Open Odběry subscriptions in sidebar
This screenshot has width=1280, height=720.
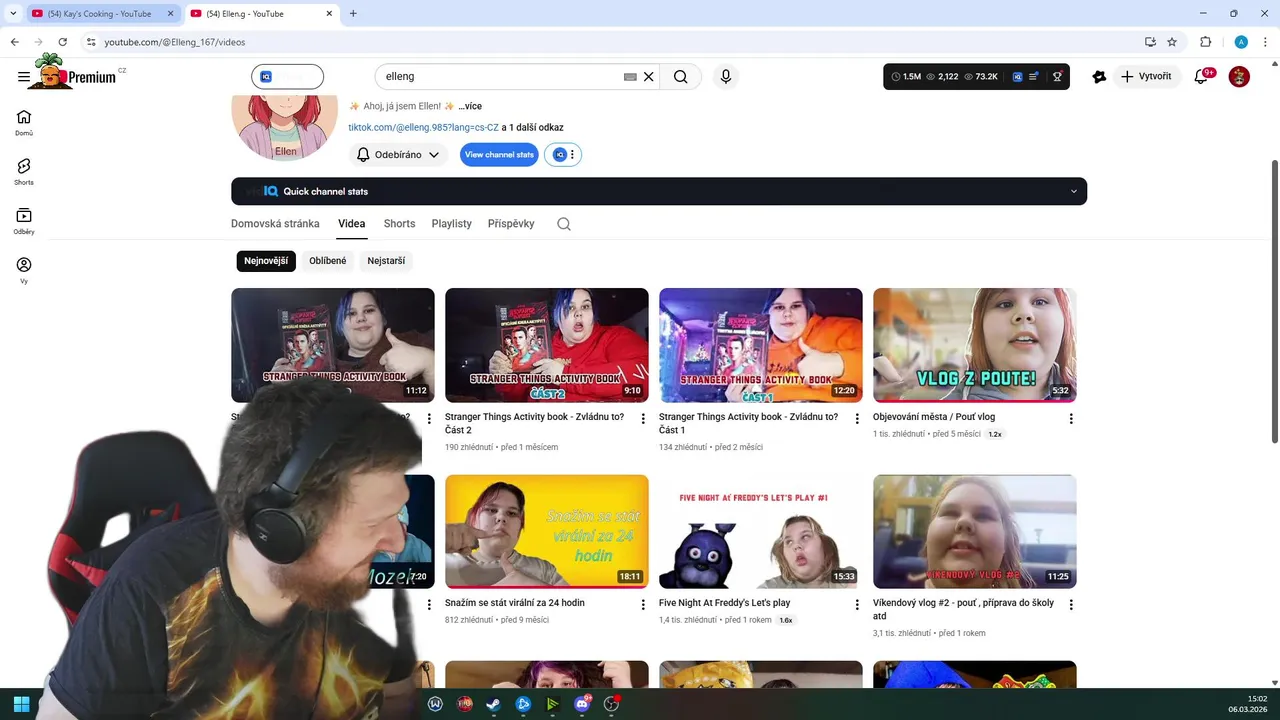point(24,221)
